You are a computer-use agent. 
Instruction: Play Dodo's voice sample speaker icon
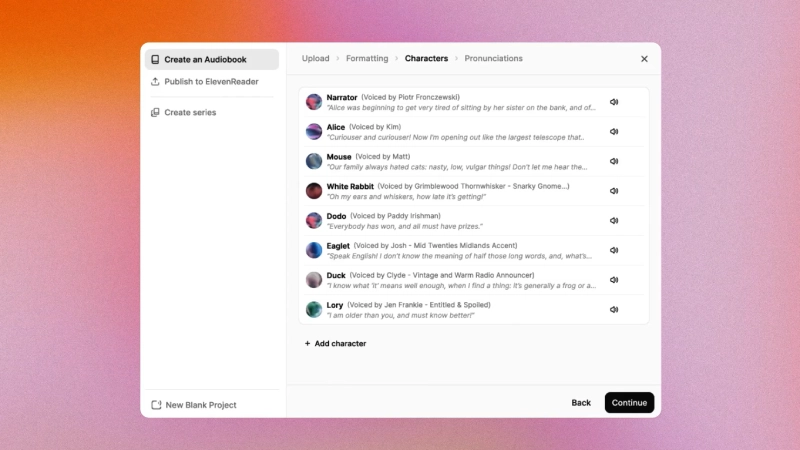(x=614, y=220)
